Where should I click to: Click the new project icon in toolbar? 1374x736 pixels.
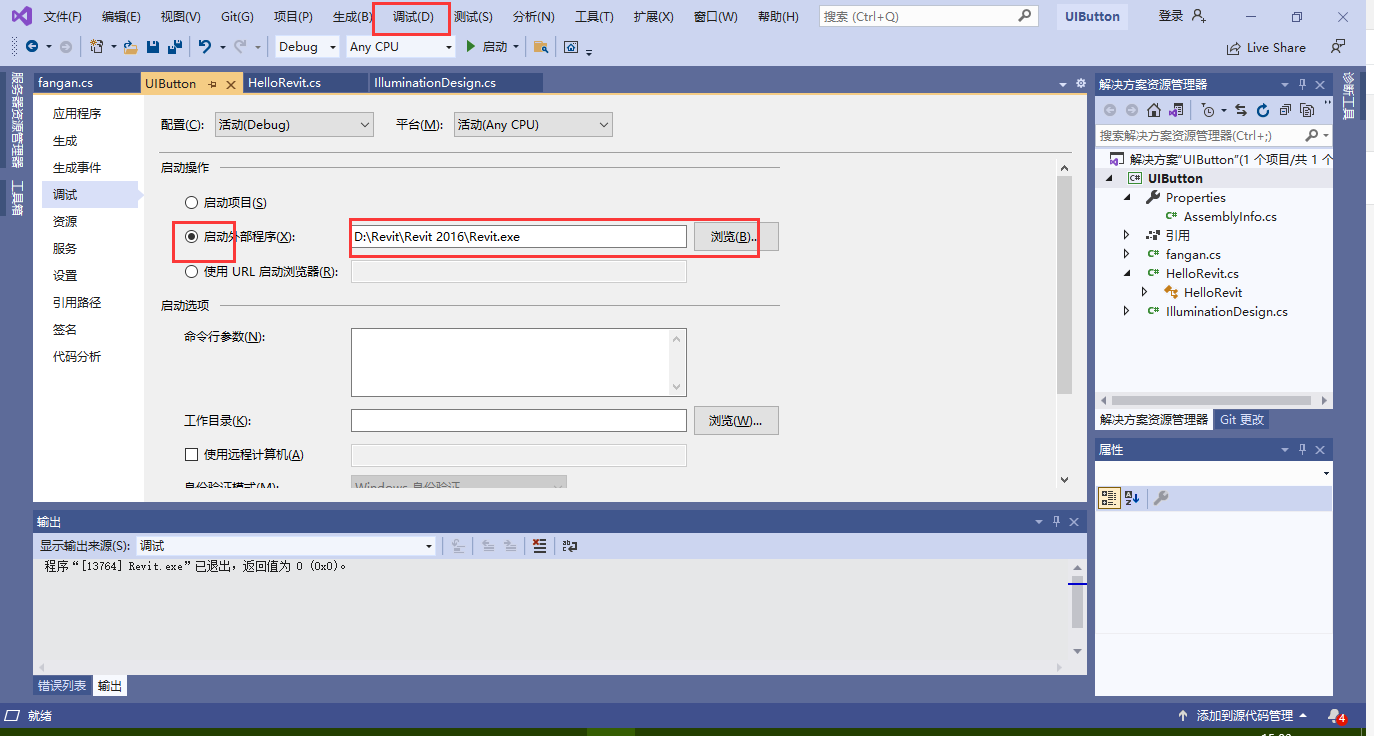(96, 47)
